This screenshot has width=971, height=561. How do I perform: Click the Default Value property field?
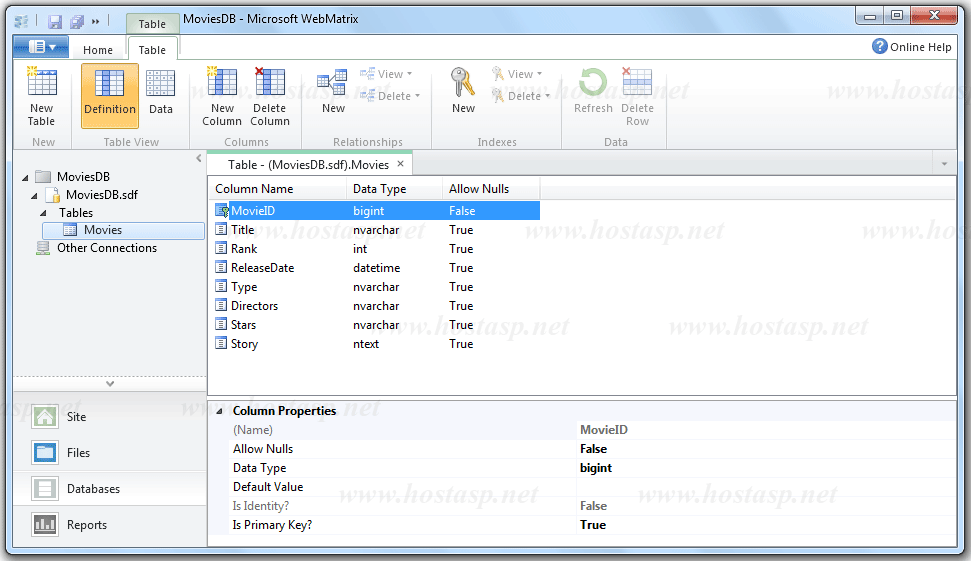(767, 487)
